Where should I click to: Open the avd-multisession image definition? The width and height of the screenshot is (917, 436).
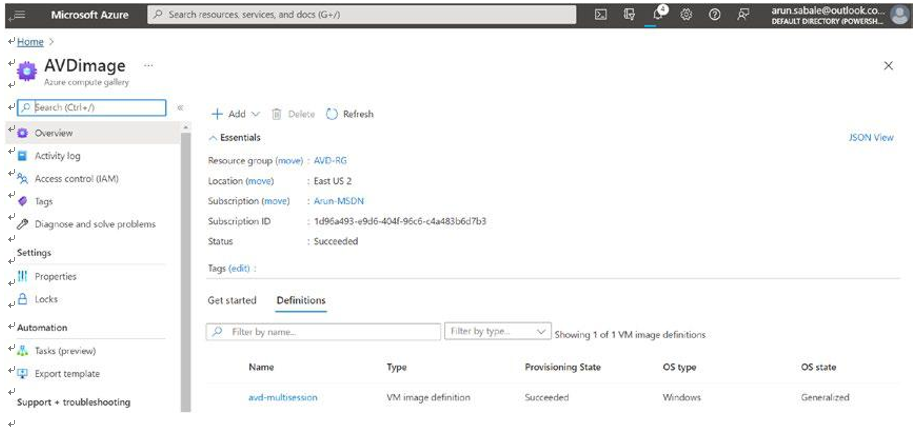coord(283,397)
